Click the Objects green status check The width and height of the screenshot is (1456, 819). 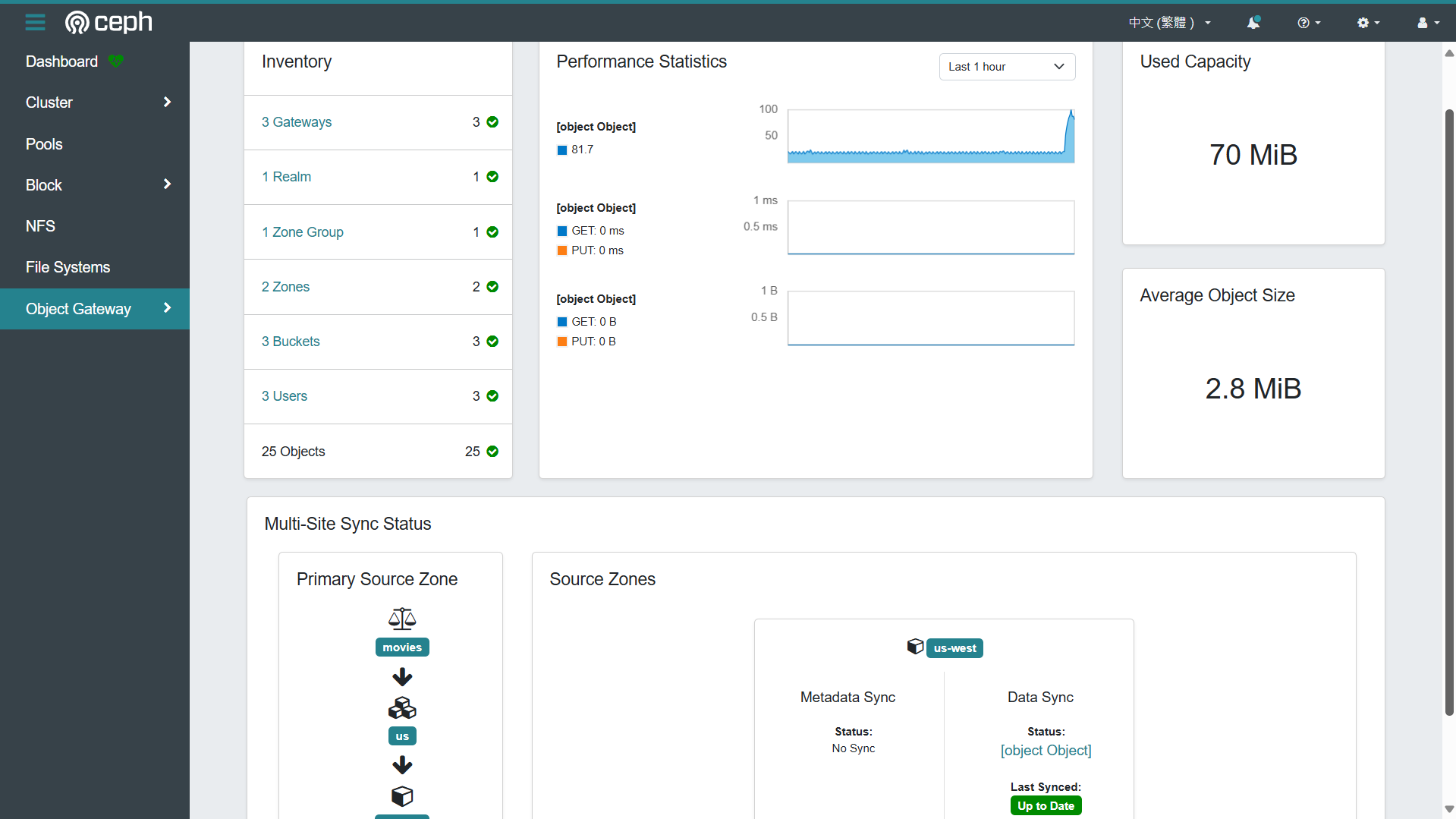click(492, 452)
